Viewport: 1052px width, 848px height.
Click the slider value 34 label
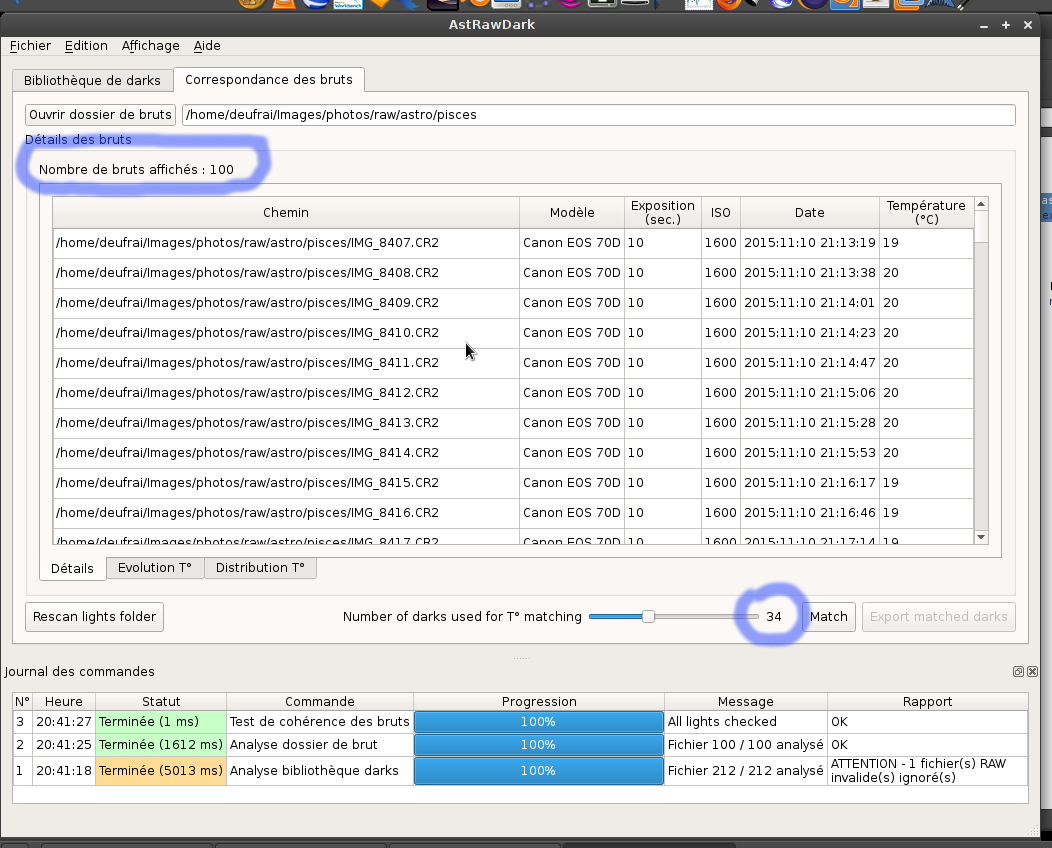774,617
